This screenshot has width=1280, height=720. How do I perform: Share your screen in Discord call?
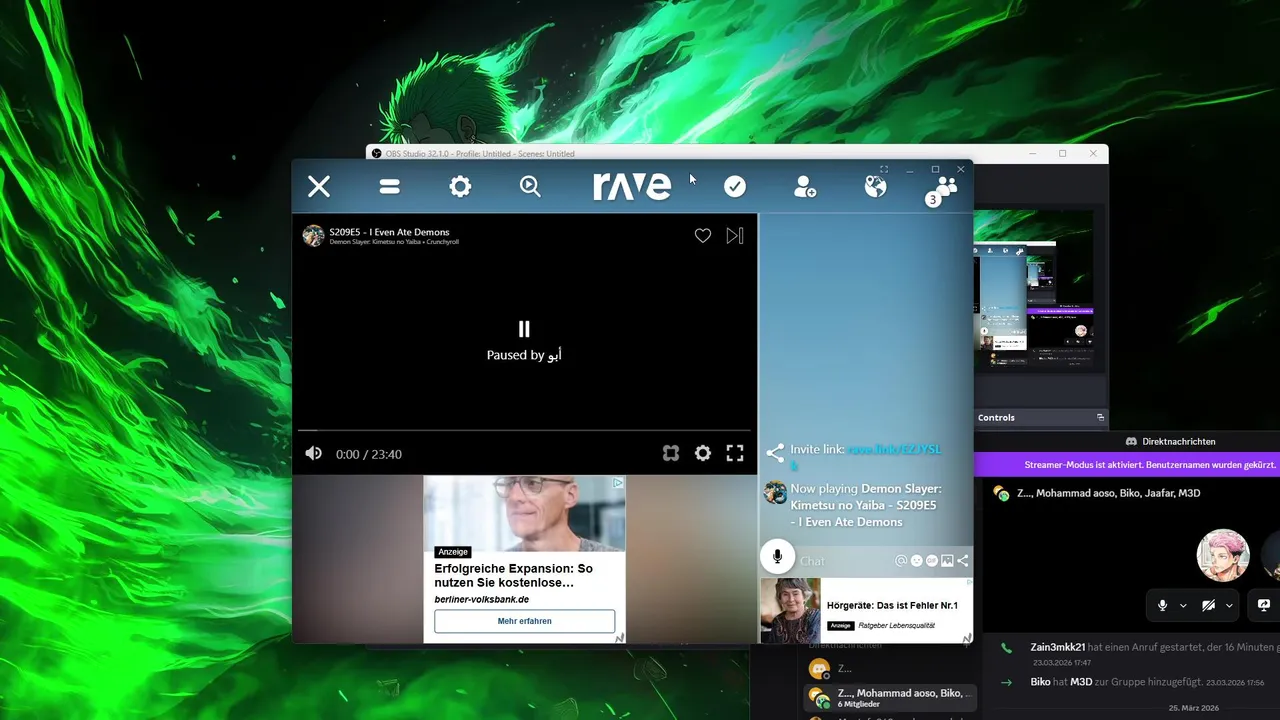click(x=1264, y=605)
